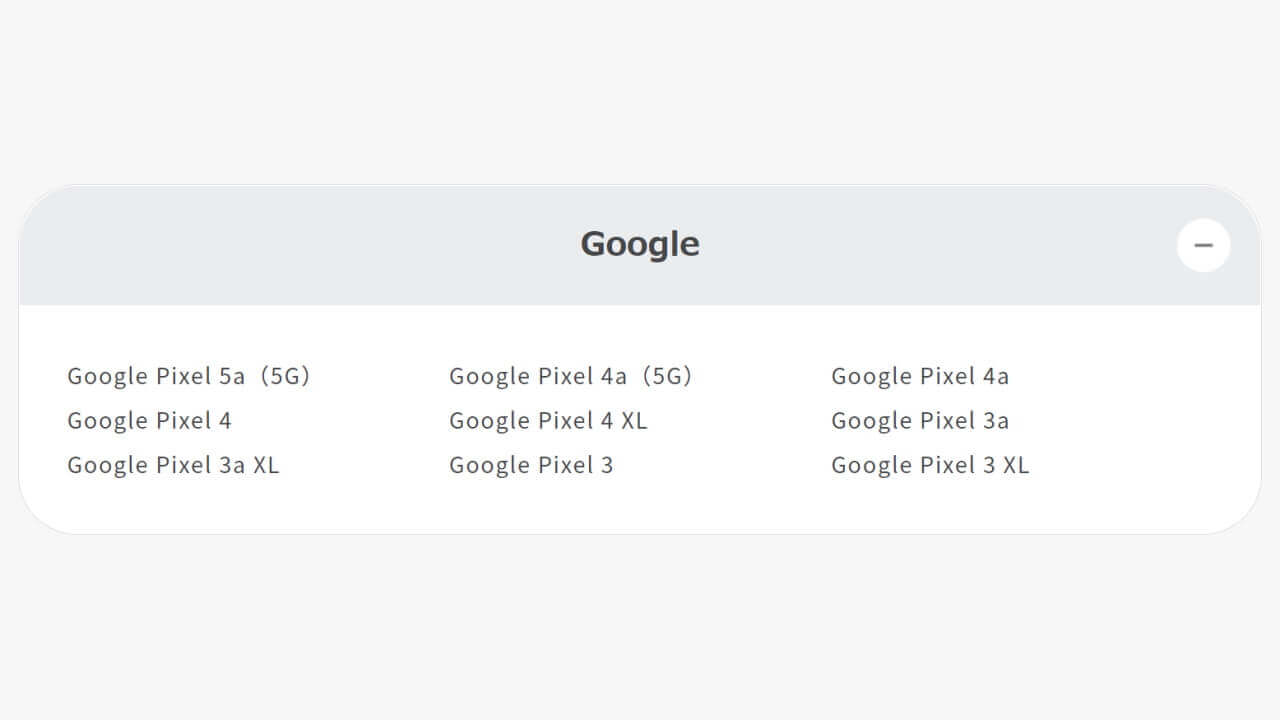
Task: Click the first device in the left column
Action: point(189,376)
